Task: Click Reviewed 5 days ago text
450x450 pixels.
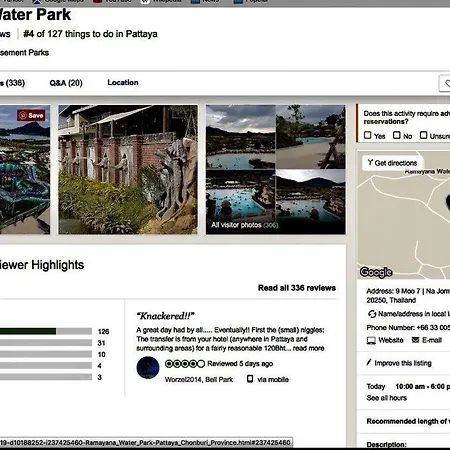Action: click(240, 364)
